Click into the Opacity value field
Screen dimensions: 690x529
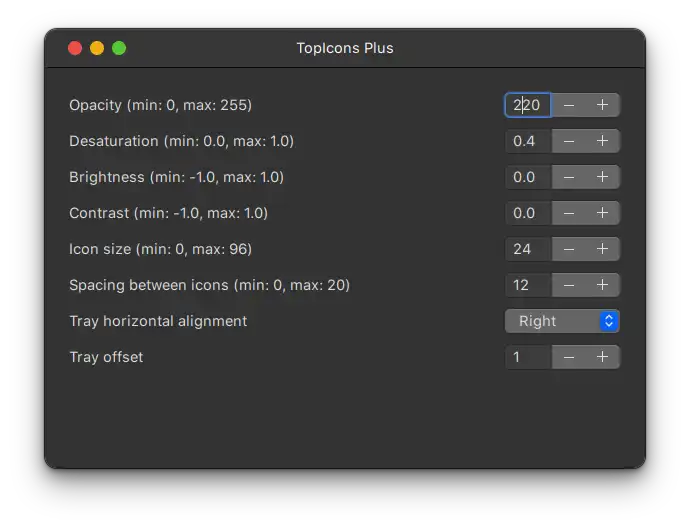[x=528, y=105]
